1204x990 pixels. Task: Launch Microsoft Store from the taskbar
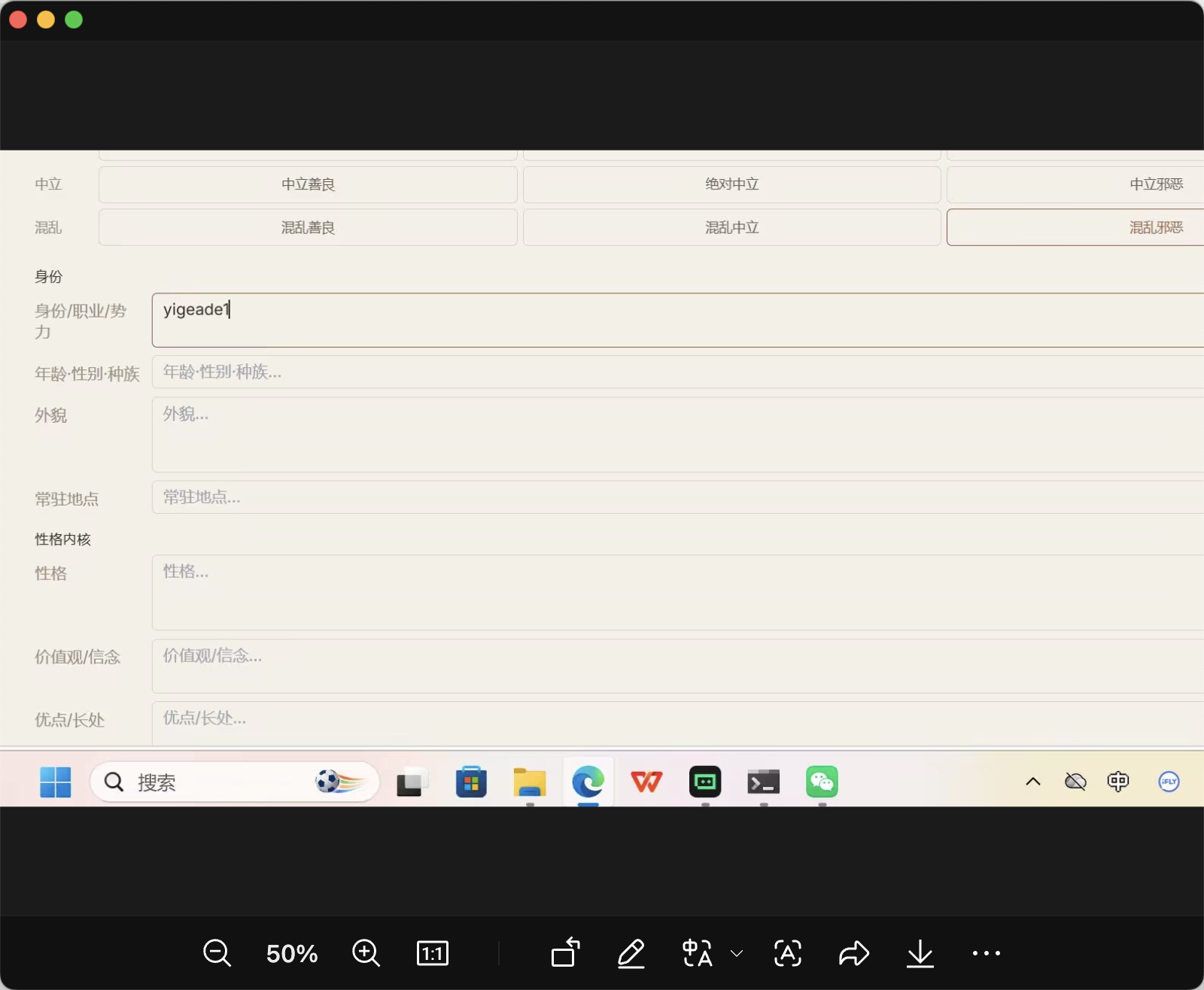coord(471,782)
